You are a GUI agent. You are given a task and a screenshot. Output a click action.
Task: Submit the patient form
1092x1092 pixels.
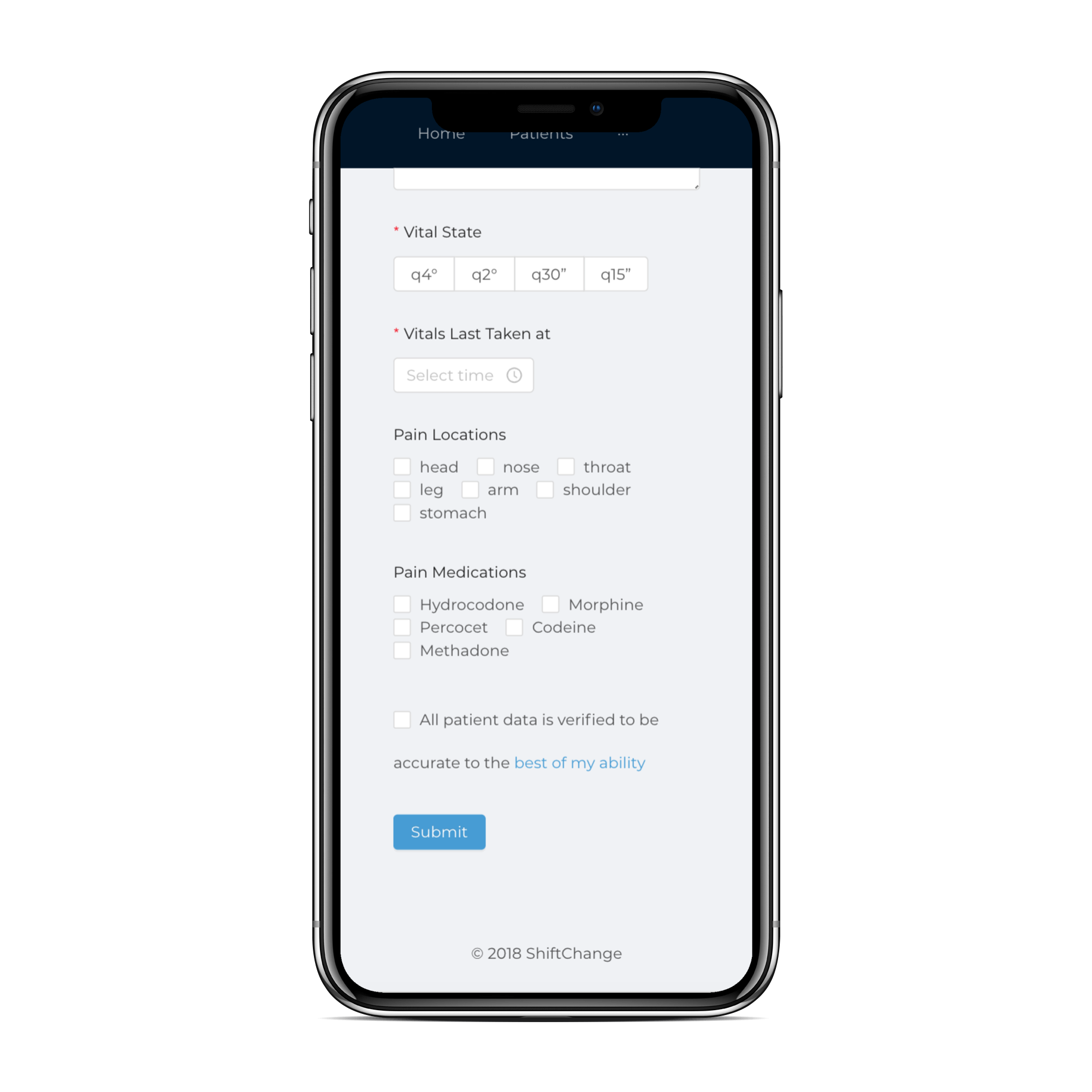click(438, 832)
